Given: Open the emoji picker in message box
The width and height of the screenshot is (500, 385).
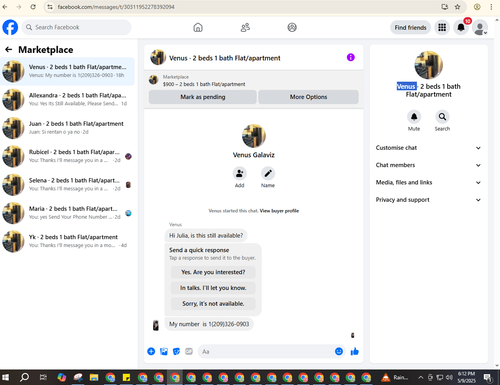Looking at the screenshot, I should (x=339, y=351).
